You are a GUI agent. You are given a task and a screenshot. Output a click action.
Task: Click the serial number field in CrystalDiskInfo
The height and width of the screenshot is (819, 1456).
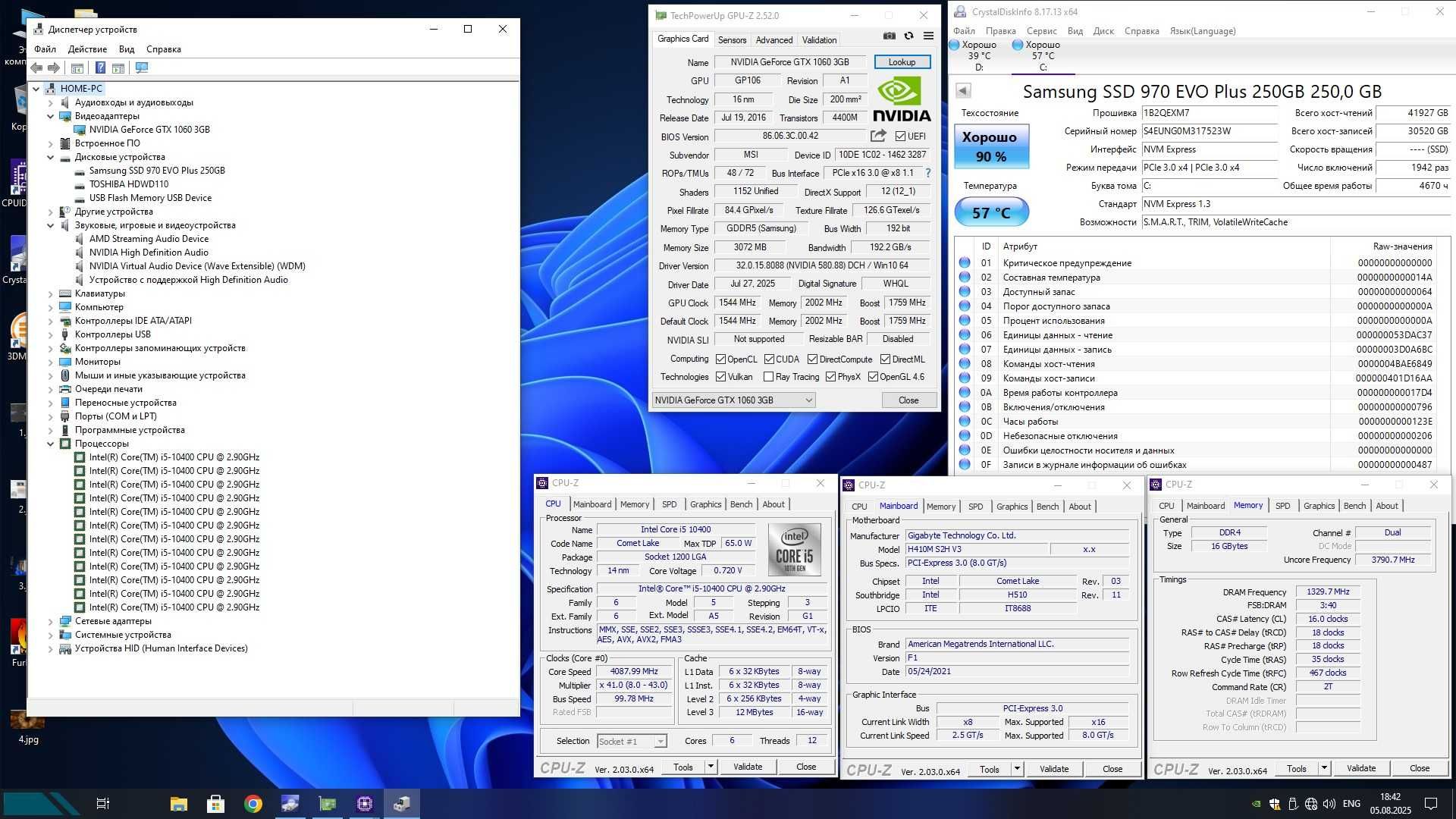(x=1210, y=131)
